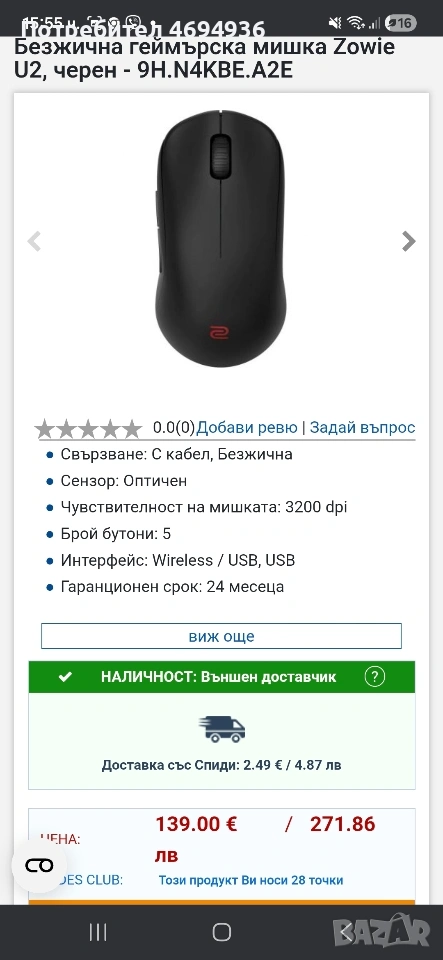This screenshot has width=443, height=960.
Task: Tap the delivery truck icon
Action: tap(222, 729)
